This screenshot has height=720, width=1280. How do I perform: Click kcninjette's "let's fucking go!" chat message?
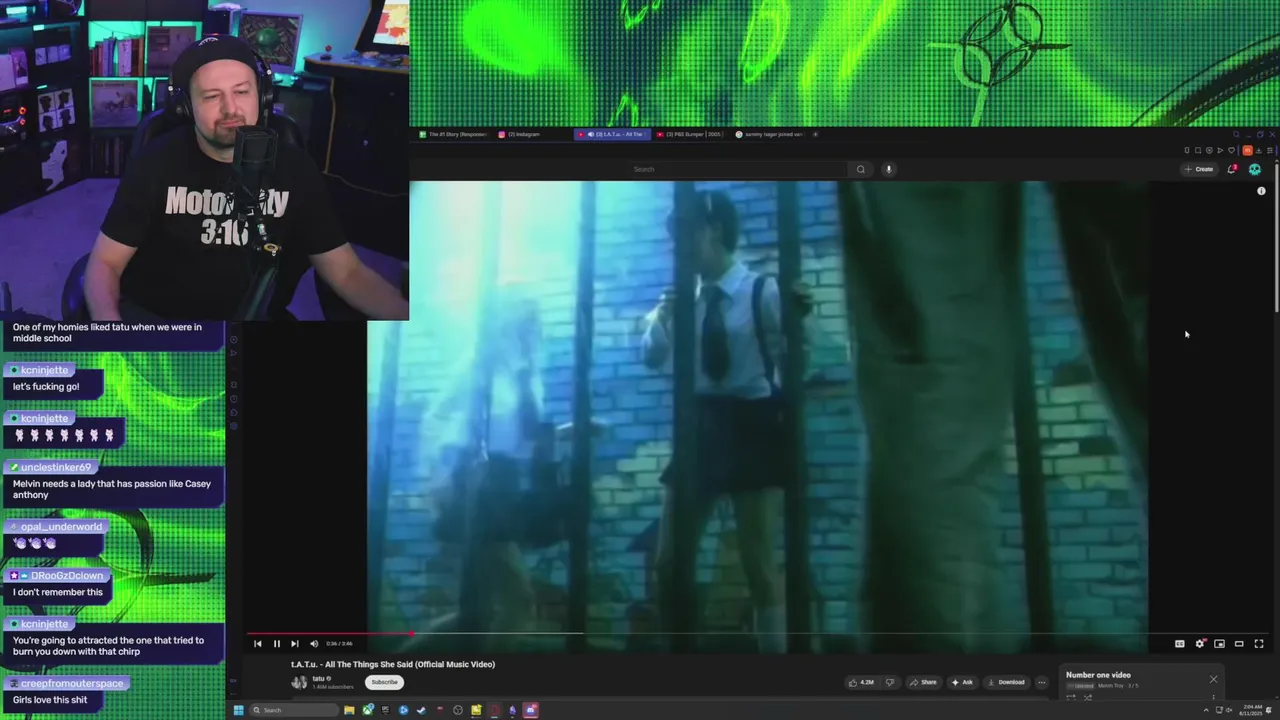(46, 386)
